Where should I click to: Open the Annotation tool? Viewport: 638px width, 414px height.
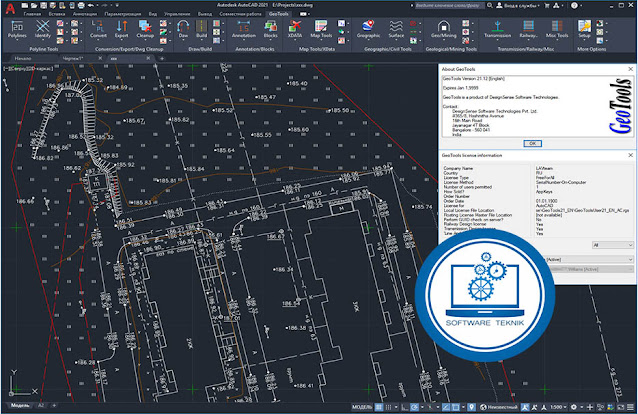pos(244,30)
